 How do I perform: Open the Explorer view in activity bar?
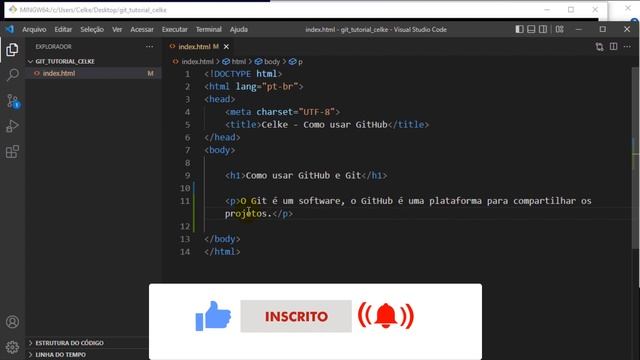12,50
